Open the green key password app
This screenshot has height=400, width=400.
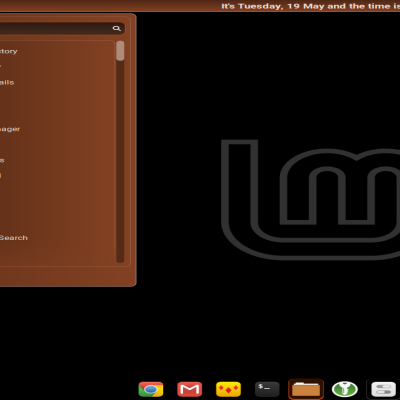click(x=345, y=389)
